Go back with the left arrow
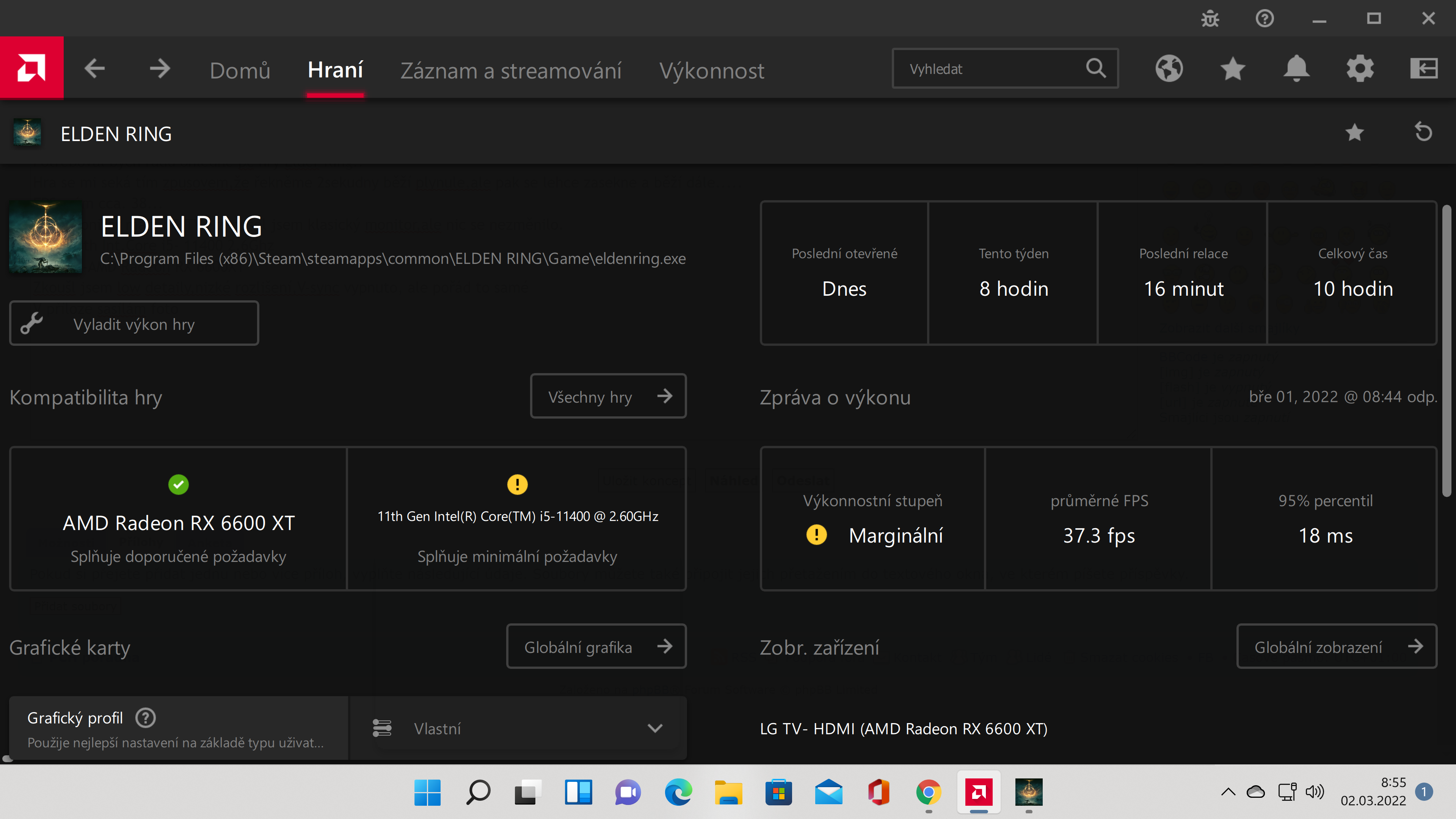The image size is (1456, 819). 94,69
